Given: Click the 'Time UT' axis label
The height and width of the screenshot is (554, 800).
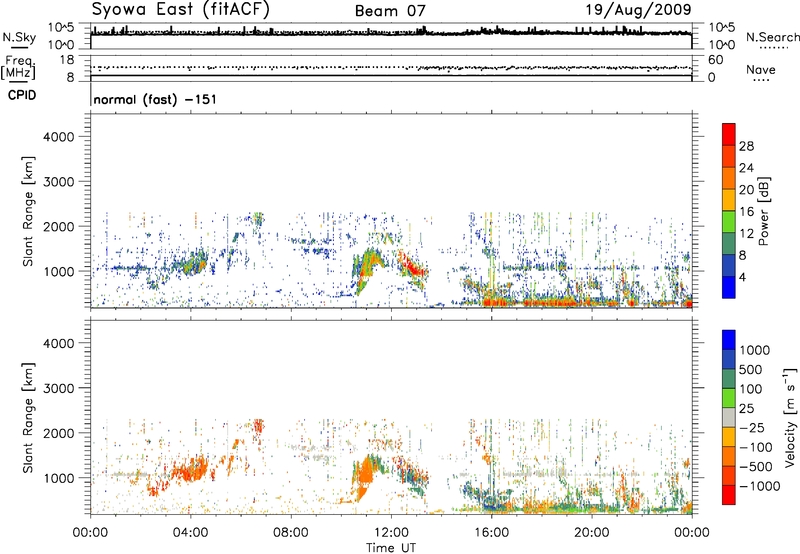Looking at the screenshot, I should click(x=391, y=548).
